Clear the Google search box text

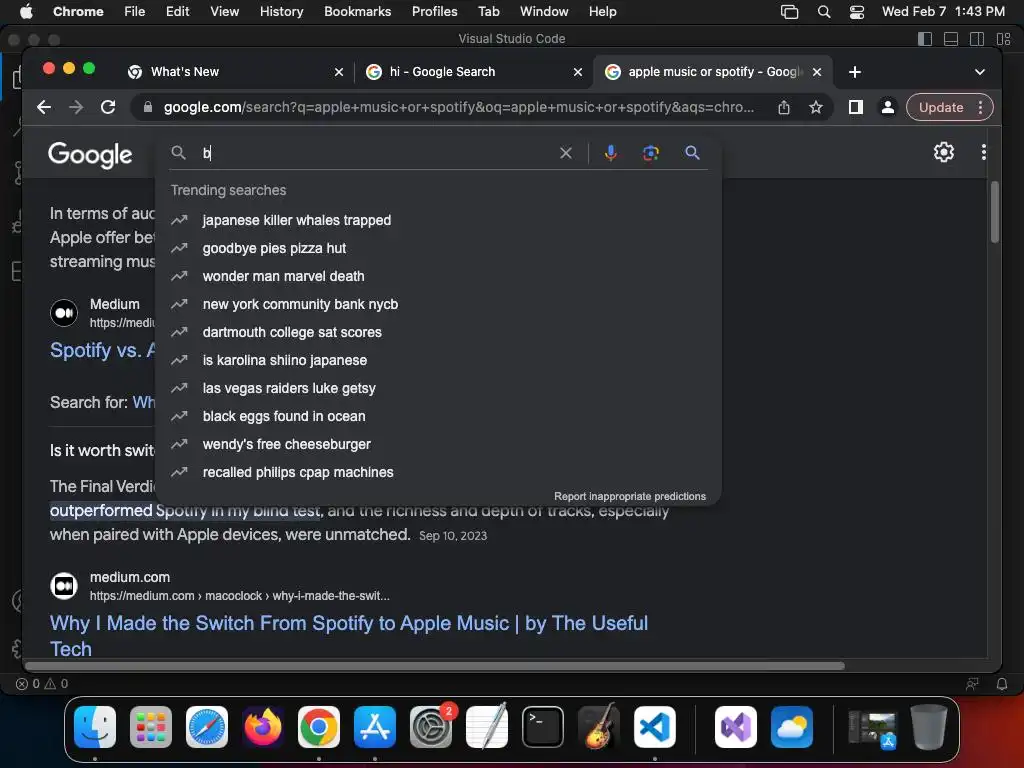point(566,153)
